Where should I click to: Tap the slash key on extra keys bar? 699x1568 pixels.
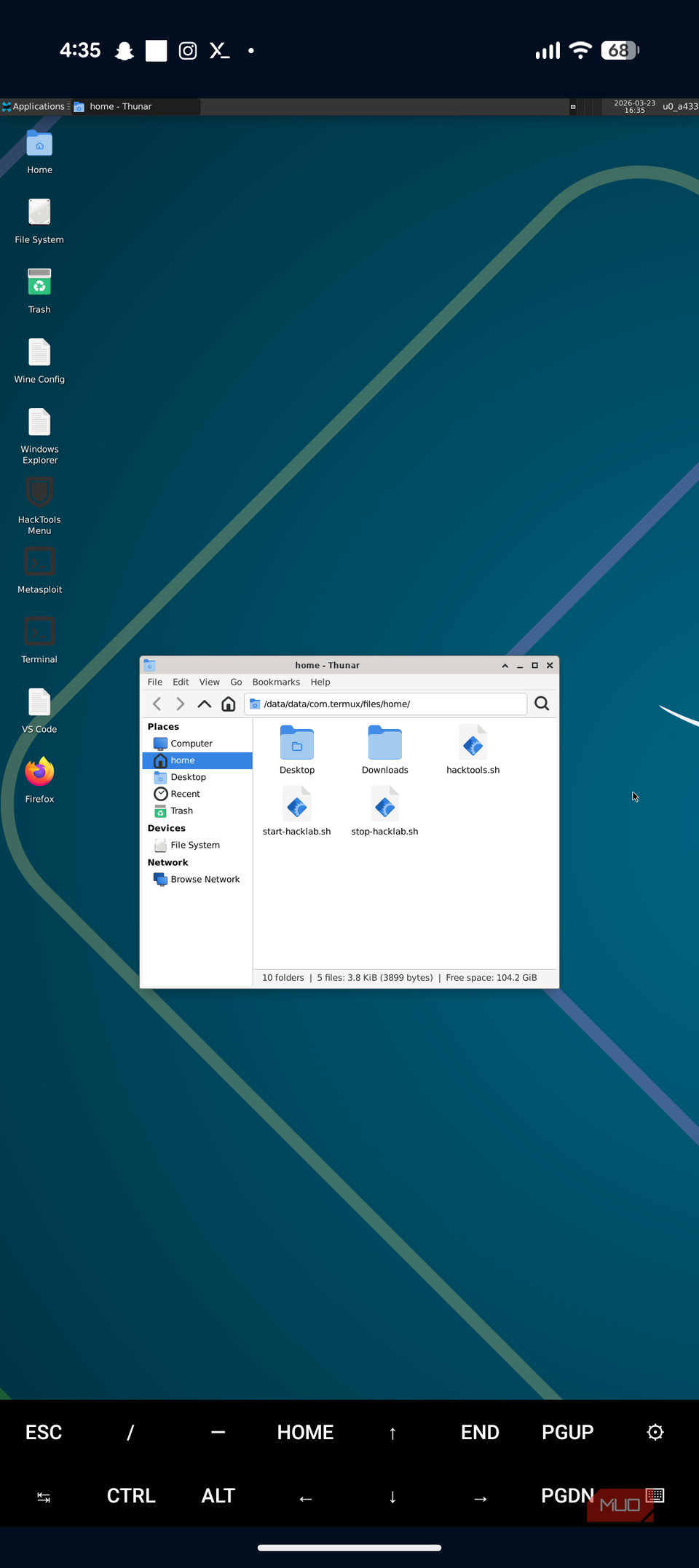pyautogui.click(x=131, y=1432)
